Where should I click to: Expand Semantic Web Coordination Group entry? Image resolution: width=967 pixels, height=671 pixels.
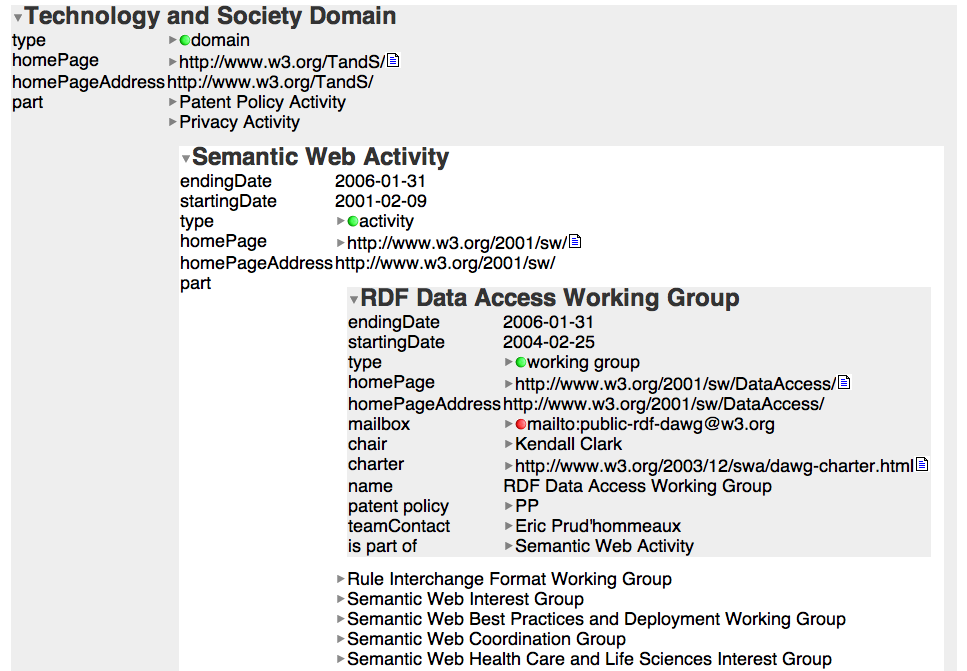coord(341,639)
